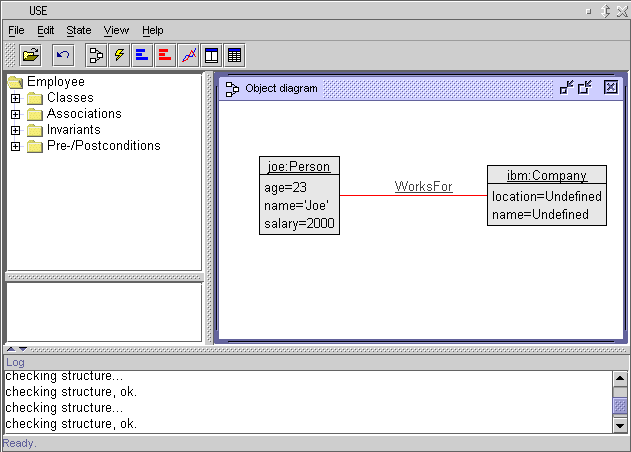Image resolution: width=631 pixels, height=452 pixels.
Task: Click the log scrollbar down arrow
Action: (x=619, y=425)
